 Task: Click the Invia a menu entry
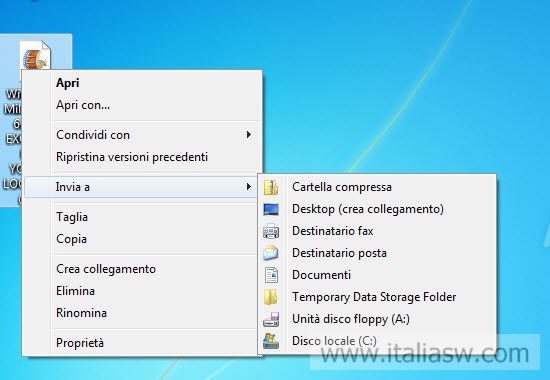pyautogui.click(x=142, y=187)
